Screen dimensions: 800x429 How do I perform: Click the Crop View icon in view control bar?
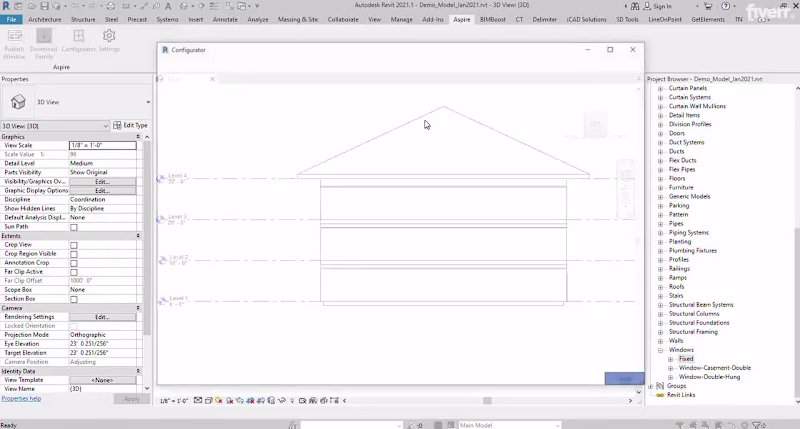click(x=251, y=400)
